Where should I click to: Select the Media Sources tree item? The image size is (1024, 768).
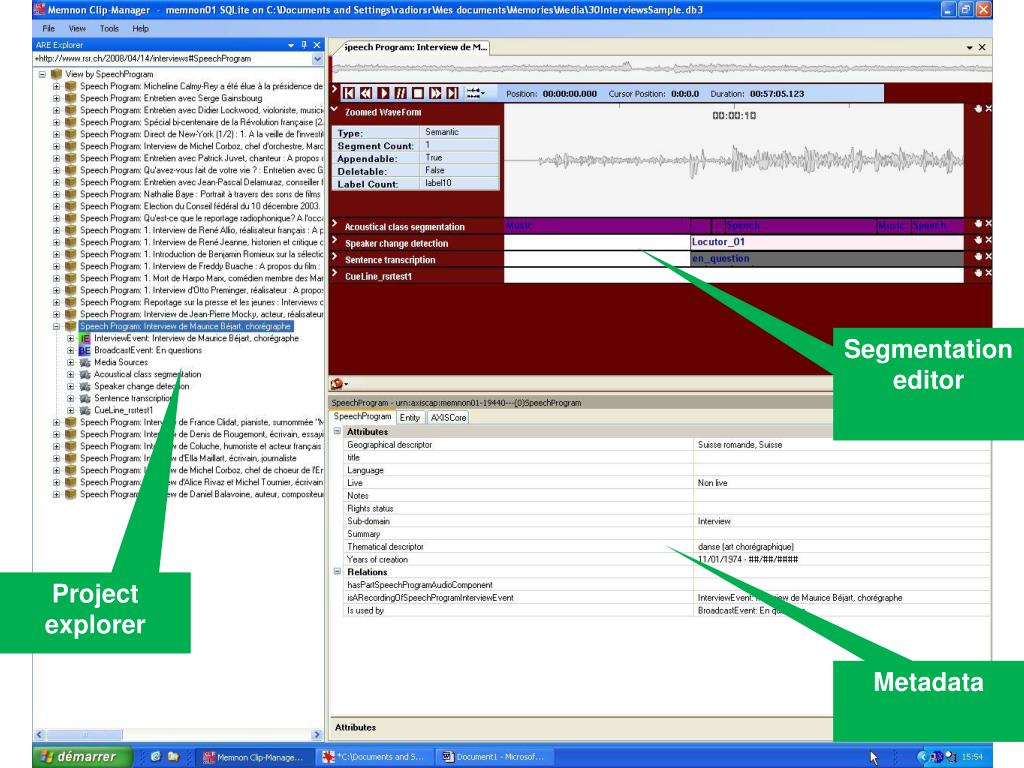[121, 362]
